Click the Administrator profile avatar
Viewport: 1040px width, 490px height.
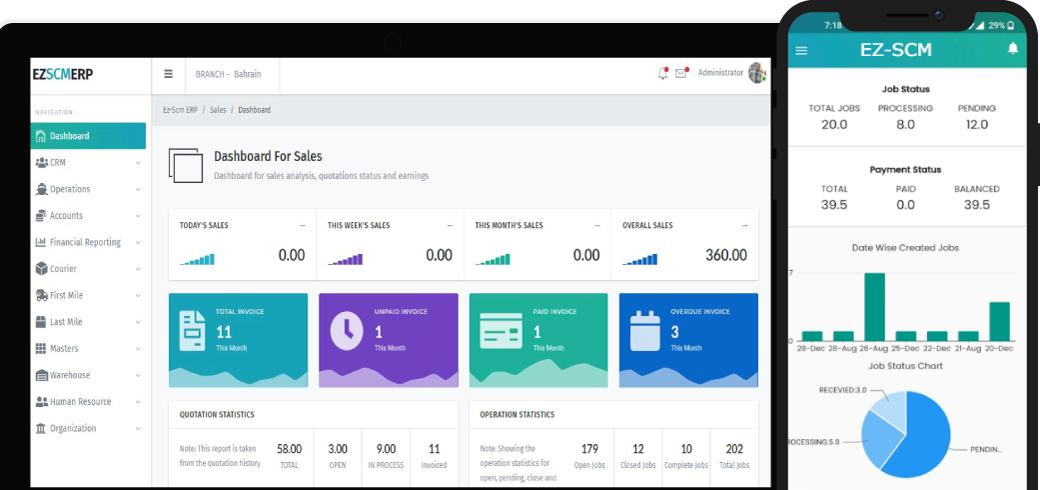[x=757, y=73]
